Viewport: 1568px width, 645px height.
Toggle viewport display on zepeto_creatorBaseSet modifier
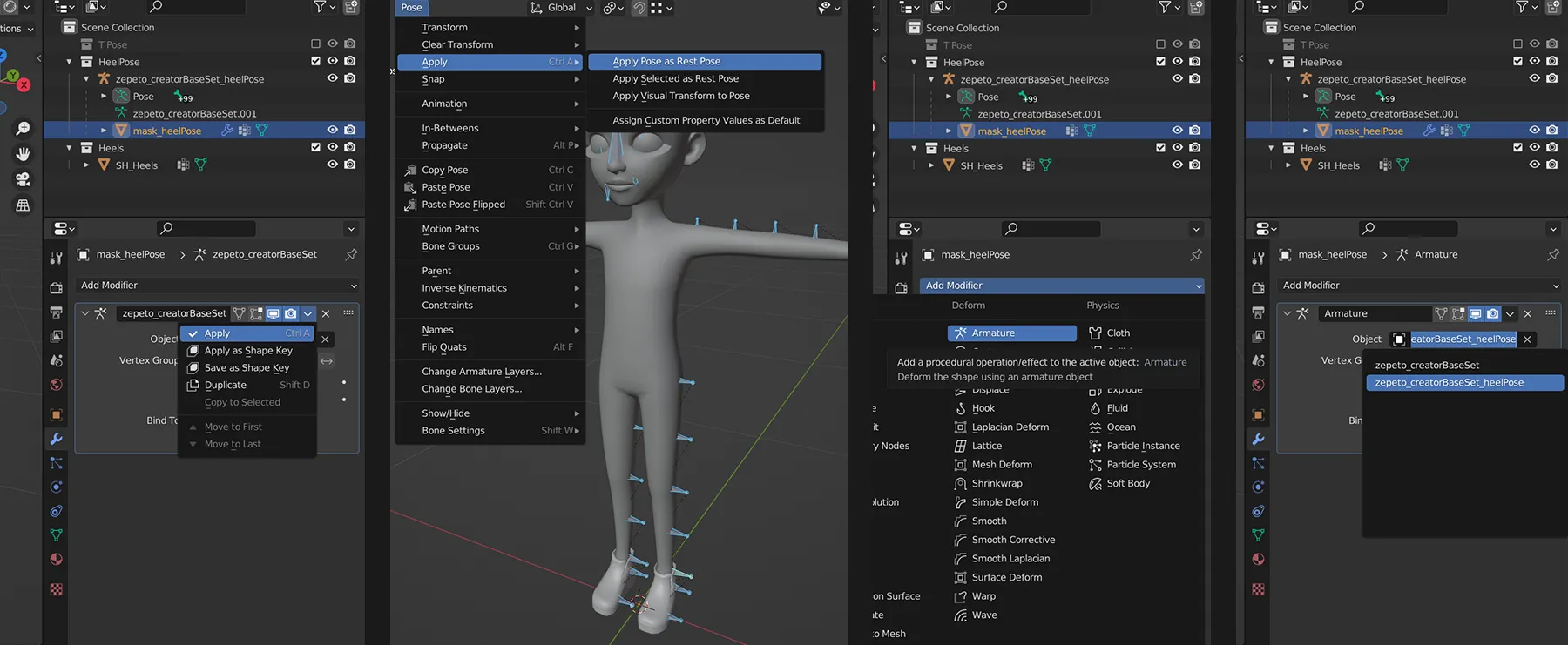coord(274,313)
